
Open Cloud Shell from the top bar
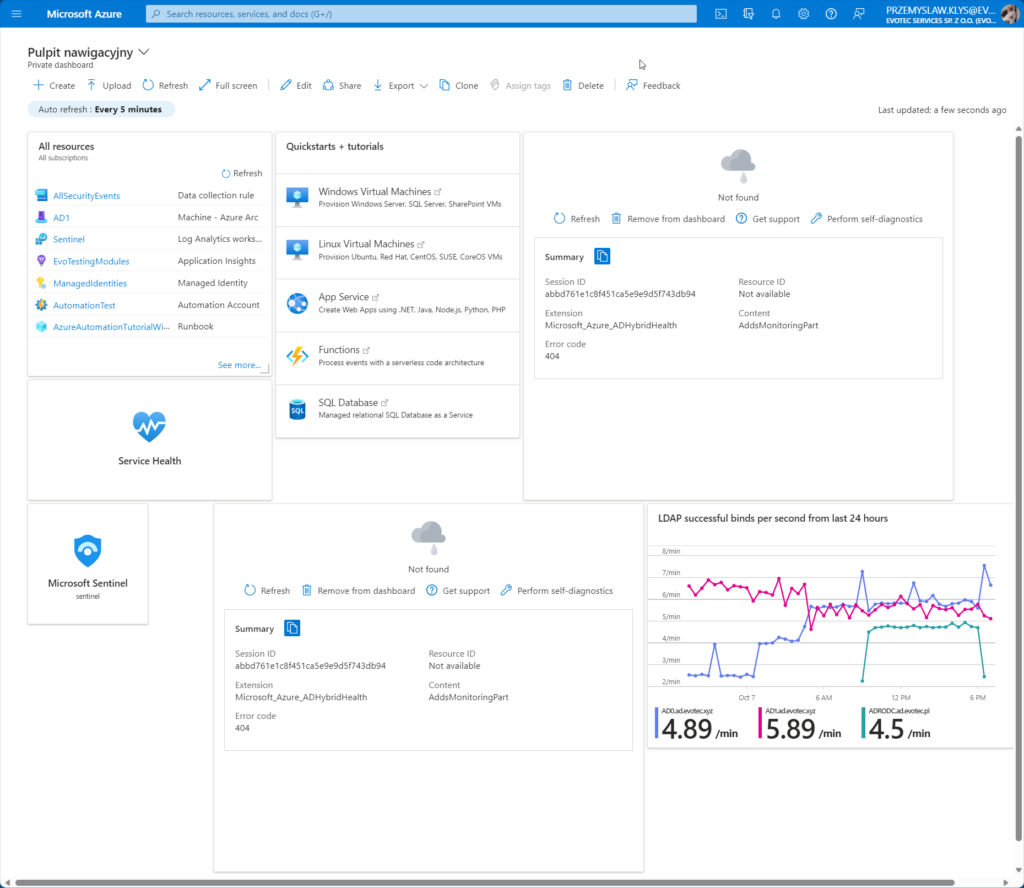click(x=721, y=14)
